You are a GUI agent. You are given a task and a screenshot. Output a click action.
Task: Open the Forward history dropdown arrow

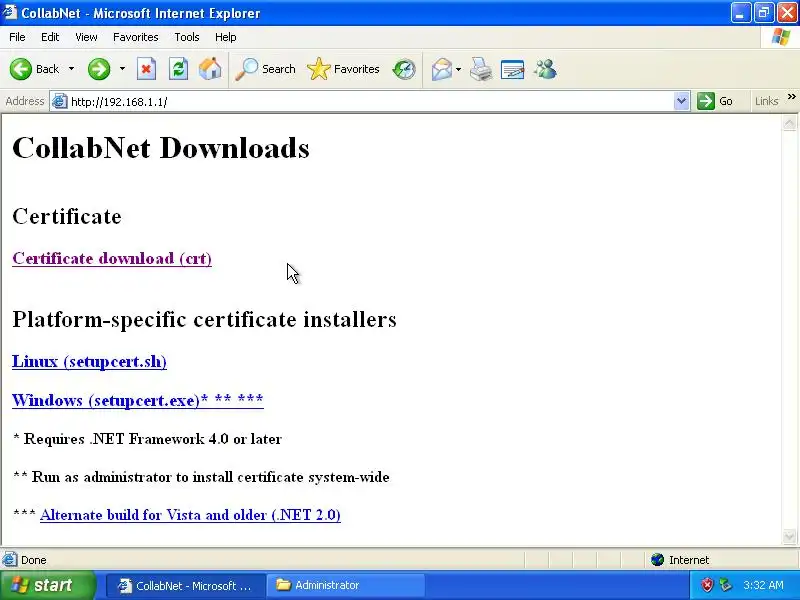coord(122,69)
